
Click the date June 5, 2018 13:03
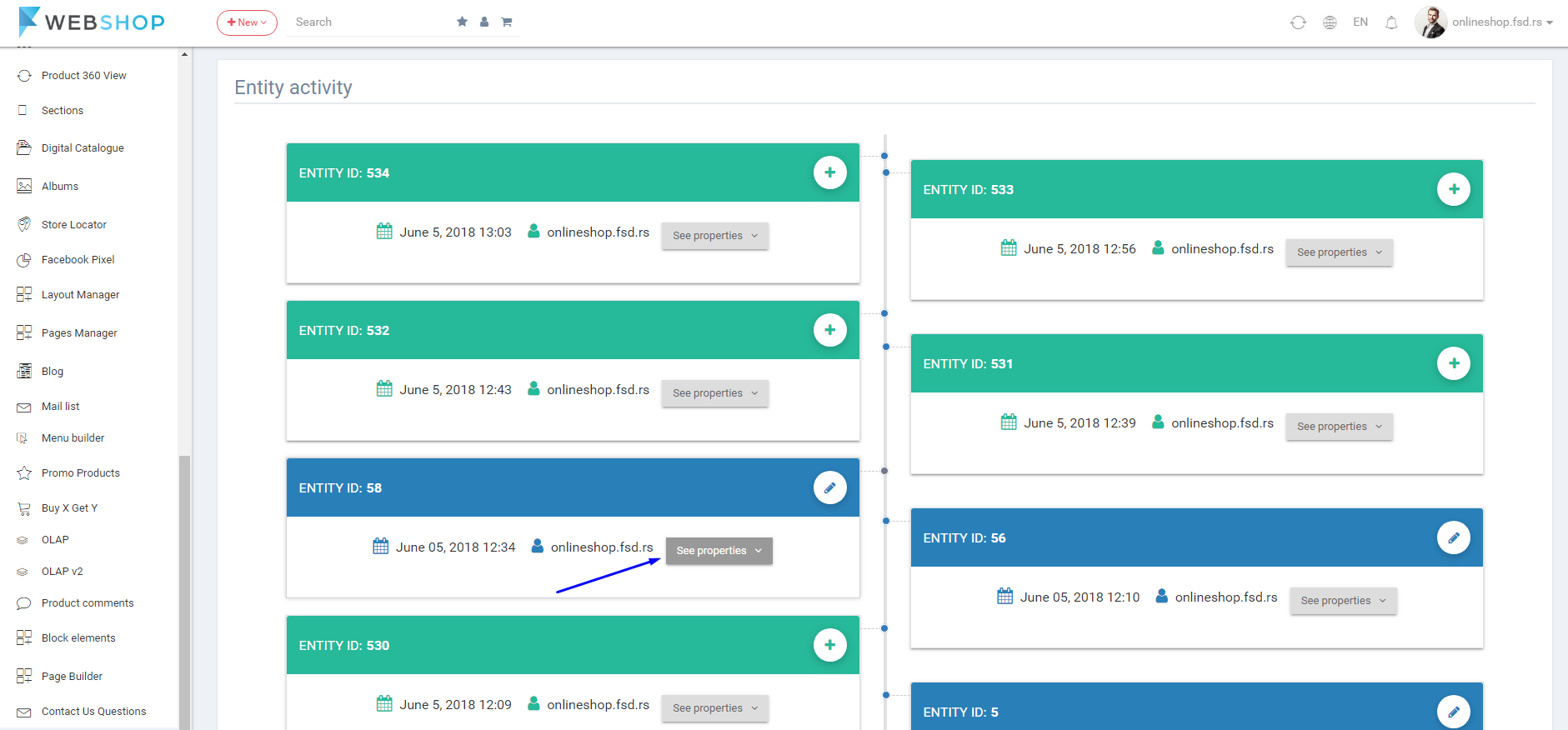(455, 232)
